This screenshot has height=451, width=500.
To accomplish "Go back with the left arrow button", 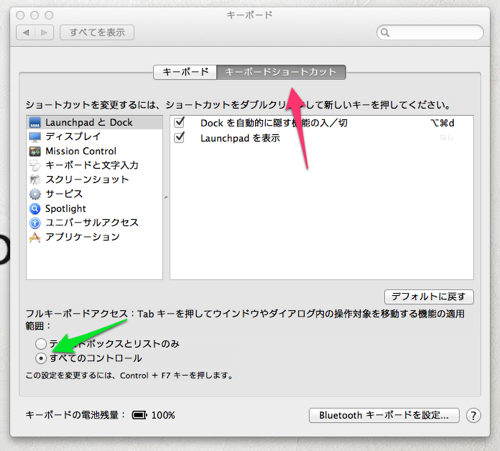I will point(26,33).
